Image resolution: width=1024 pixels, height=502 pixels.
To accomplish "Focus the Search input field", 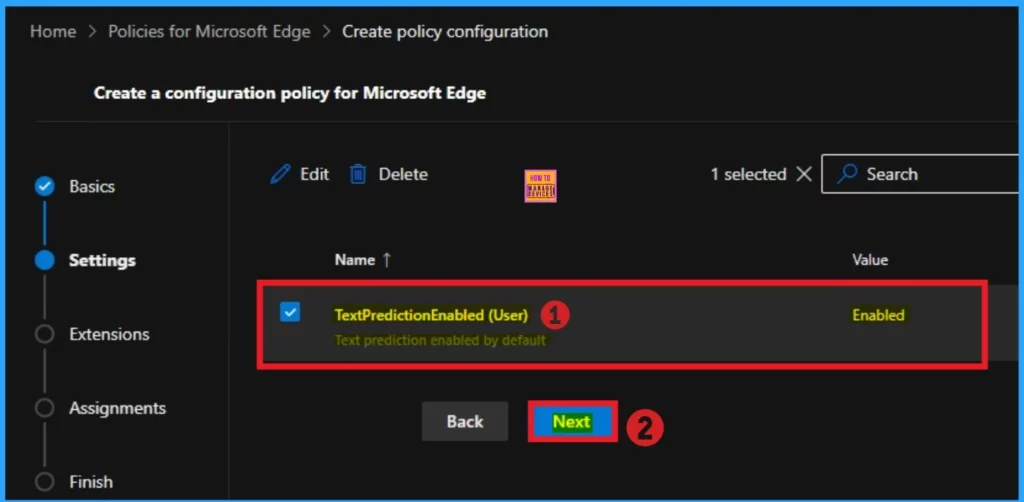I will point(922,174).
